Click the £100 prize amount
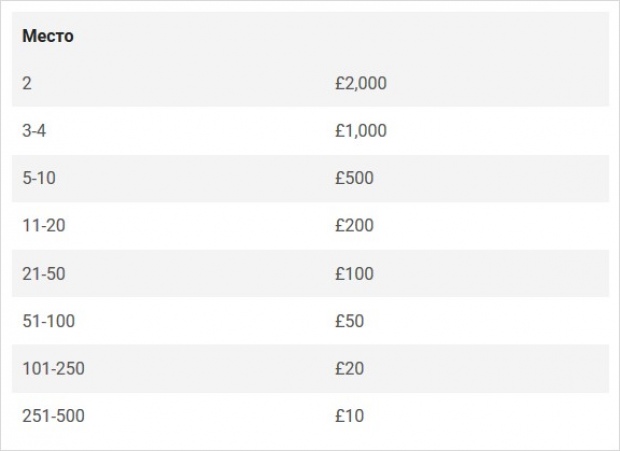This screenshot has width=620, height=451. pyautogui.click(x=354, y=273)
